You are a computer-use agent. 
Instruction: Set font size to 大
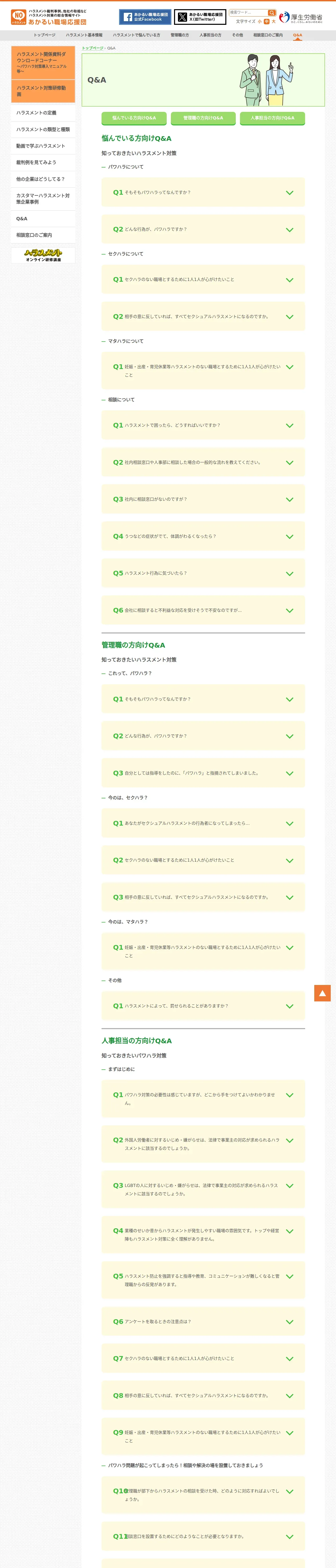click(274, 21)
